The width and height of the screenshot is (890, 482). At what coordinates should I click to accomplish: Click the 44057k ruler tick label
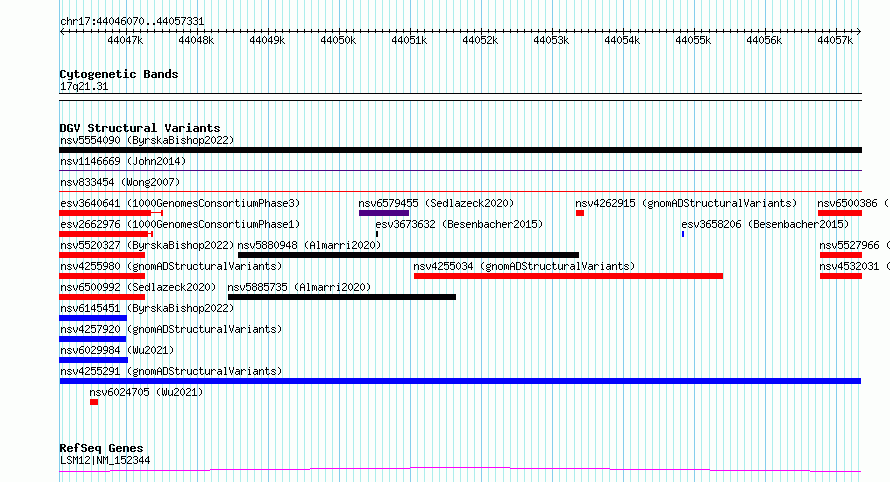[x=835, y=40]
